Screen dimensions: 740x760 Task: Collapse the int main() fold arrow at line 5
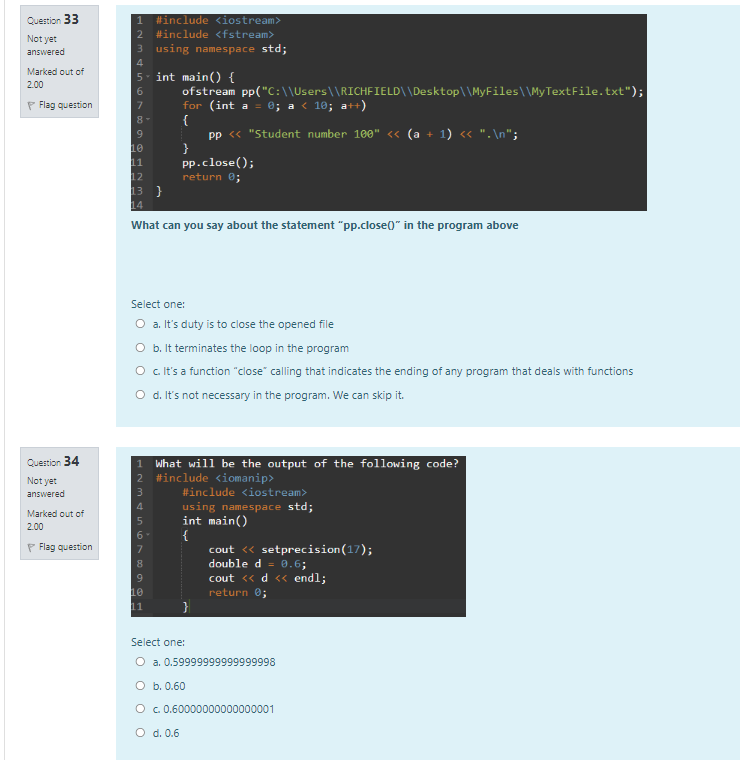point(148,77)
